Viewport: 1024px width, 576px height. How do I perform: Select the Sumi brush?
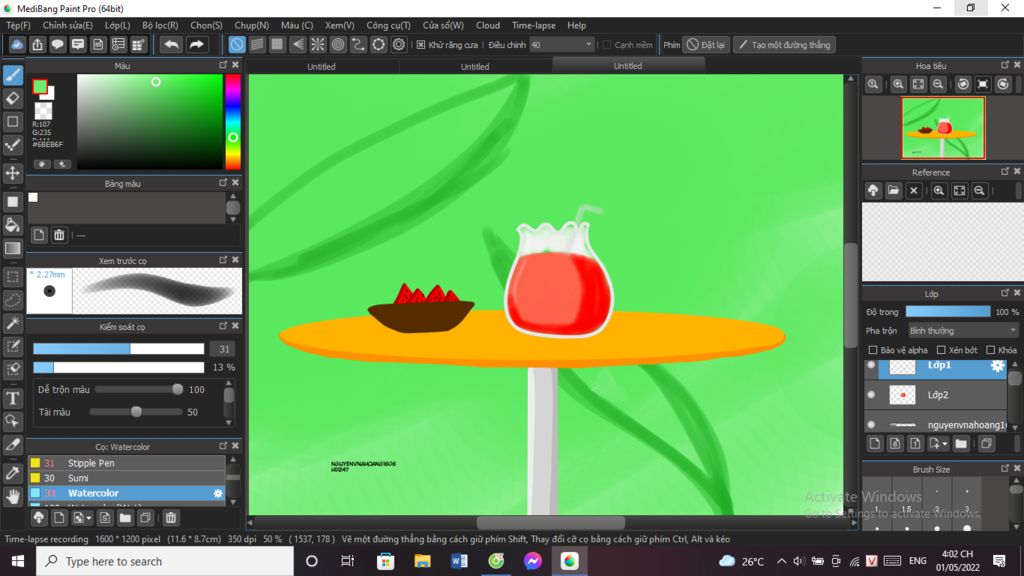click(127, 478)
